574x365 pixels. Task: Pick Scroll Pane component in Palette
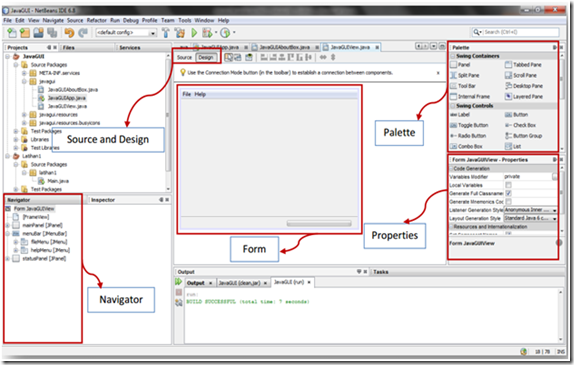[521, 75]
